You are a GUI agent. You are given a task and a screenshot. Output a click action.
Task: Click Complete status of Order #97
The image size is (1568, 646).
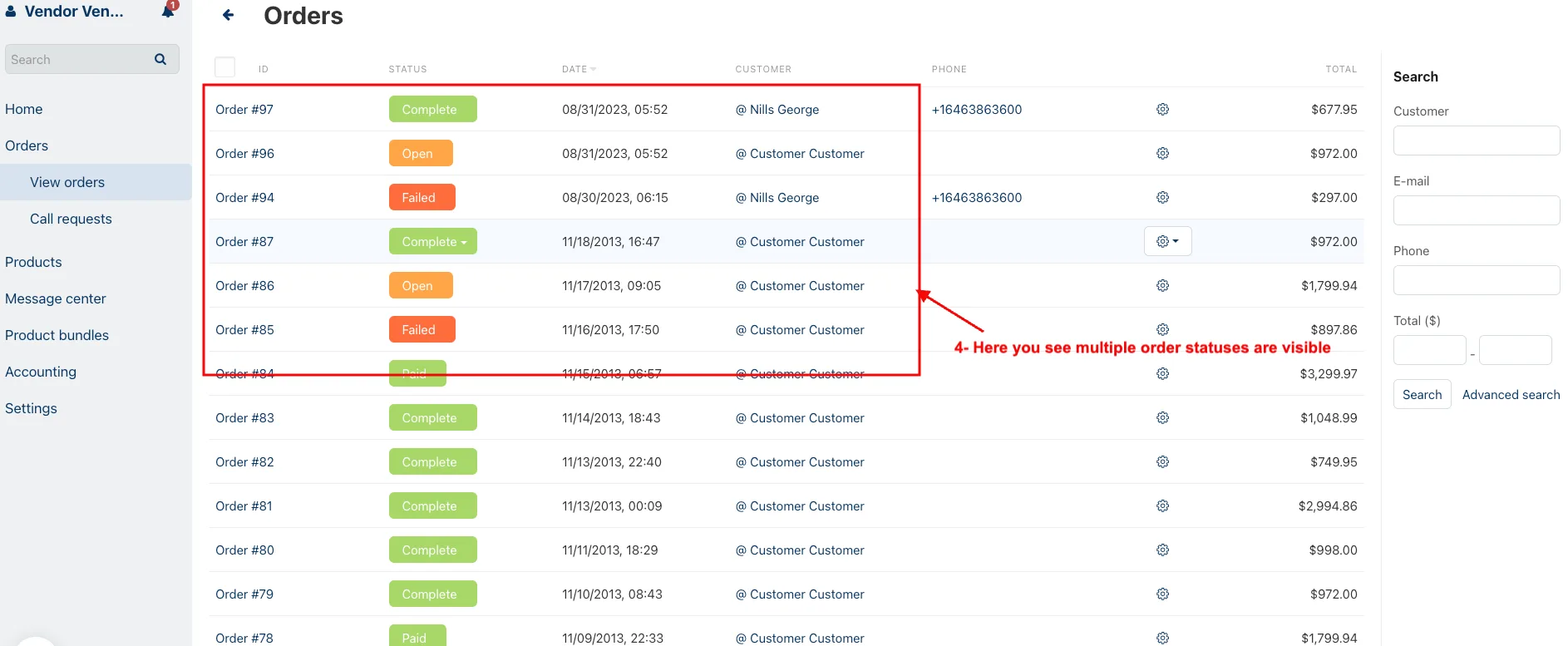tap(433, 109)
